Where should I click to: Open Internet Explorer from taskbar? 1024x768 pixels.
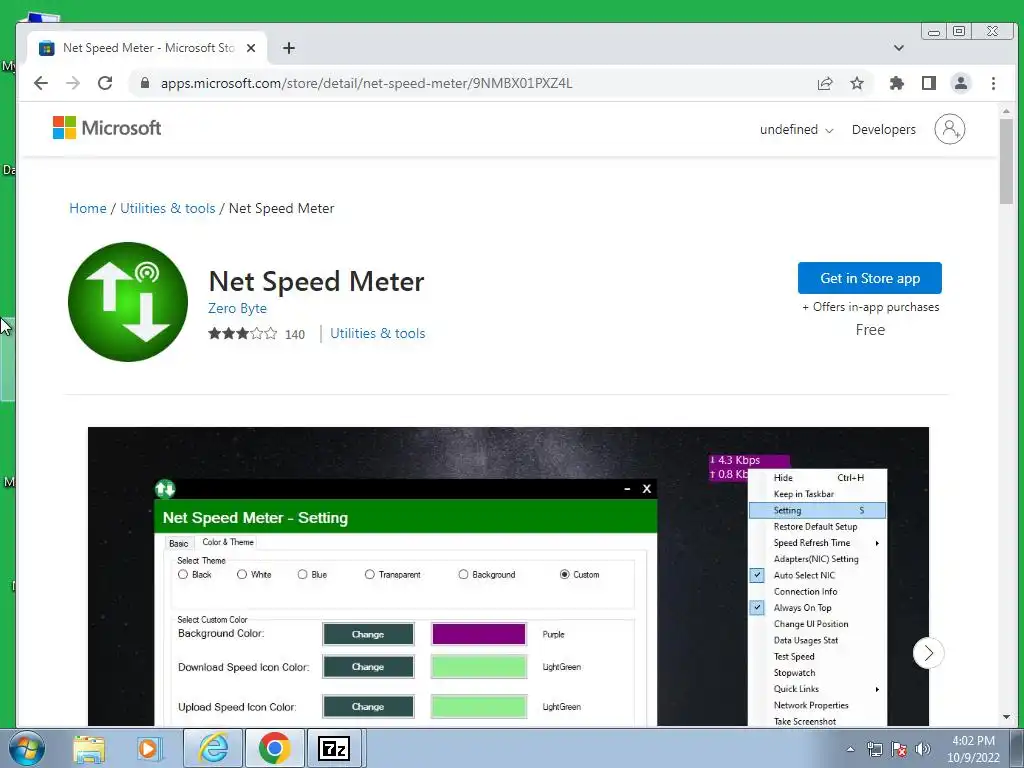[214, 748]
